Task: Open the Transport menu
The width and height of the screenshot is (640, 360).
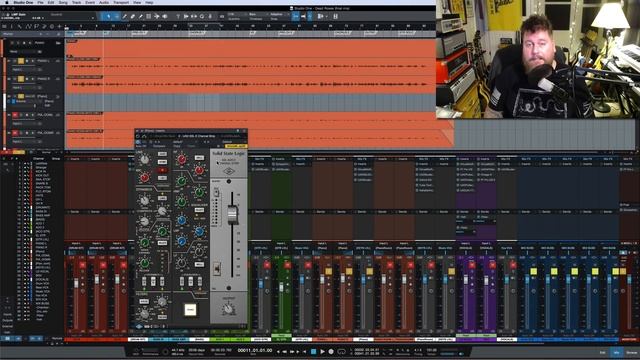Action: click(121, 2)
